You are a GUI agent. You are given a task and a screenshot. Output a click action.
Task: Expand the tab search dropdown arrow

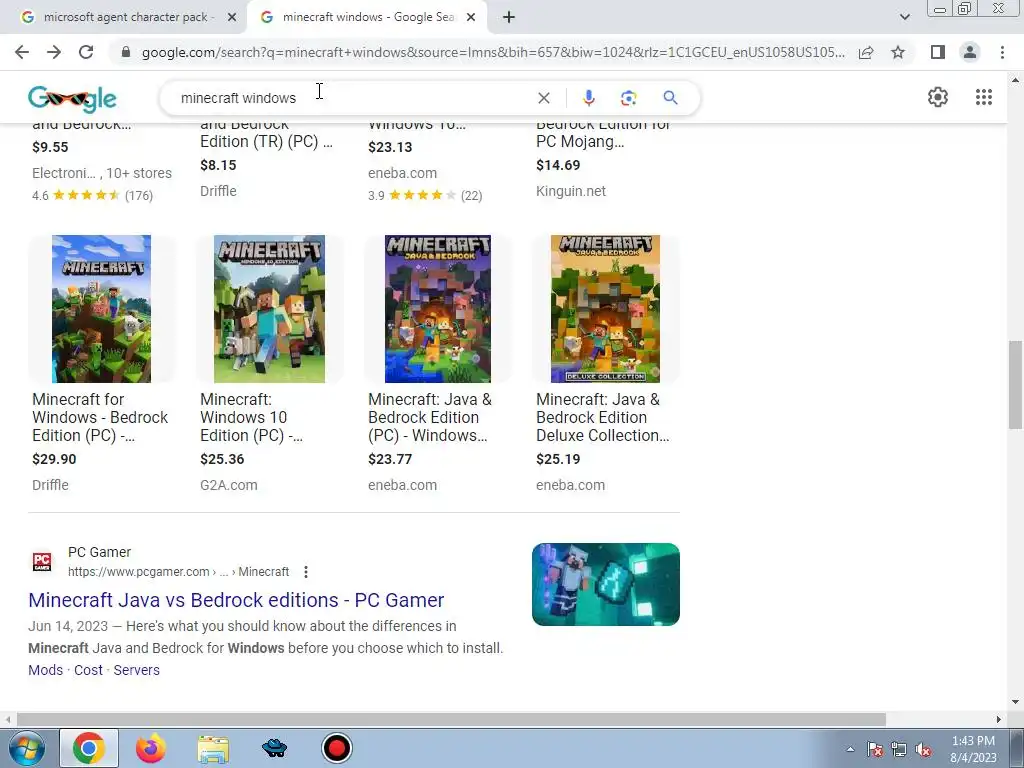coord(904,18)
